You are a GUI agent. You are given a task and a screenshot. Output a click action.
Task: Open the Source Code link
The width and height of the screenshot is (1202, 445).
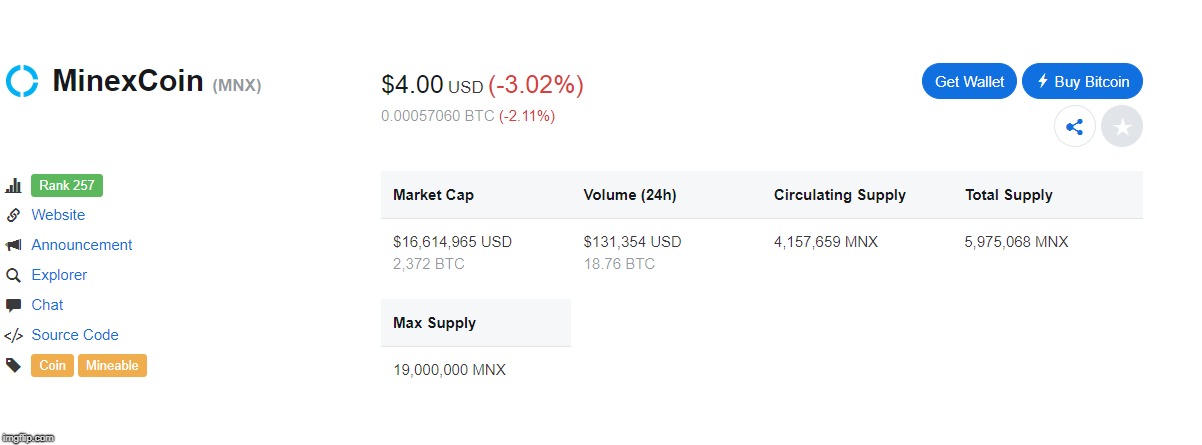pyautogui.click(x=75, y=335)
